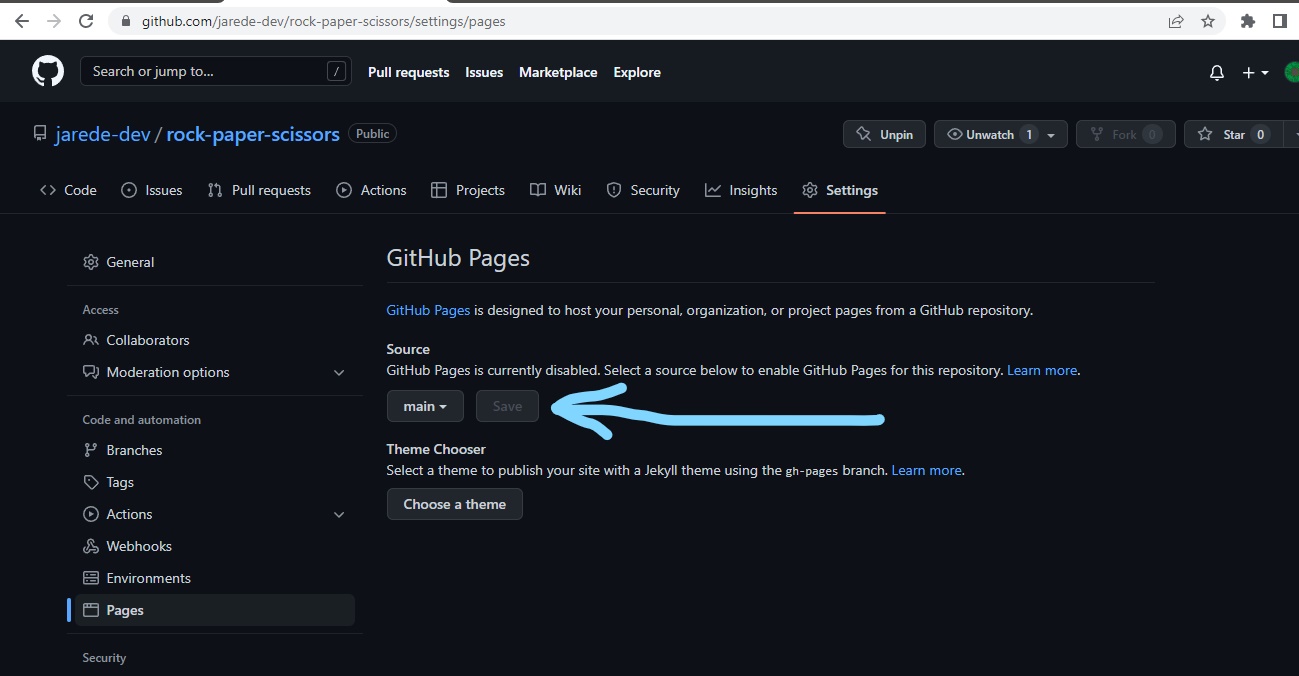Viewport: 1299px width, 676px height.
Task: Switch to the repository Pull requests tab
Action: point(259,190)
